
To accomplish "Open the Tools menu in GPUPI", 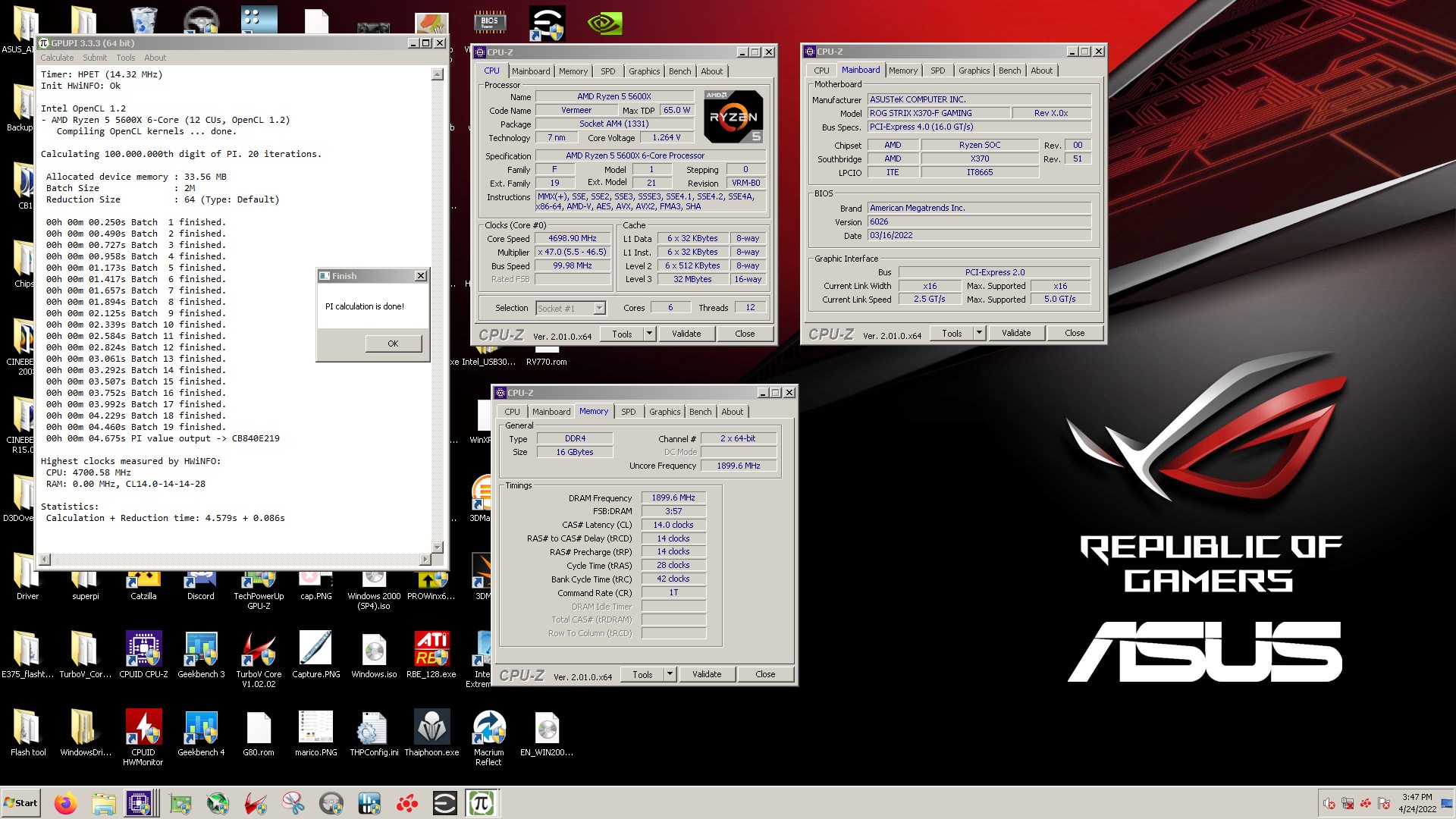I will [x=126, y=58].
